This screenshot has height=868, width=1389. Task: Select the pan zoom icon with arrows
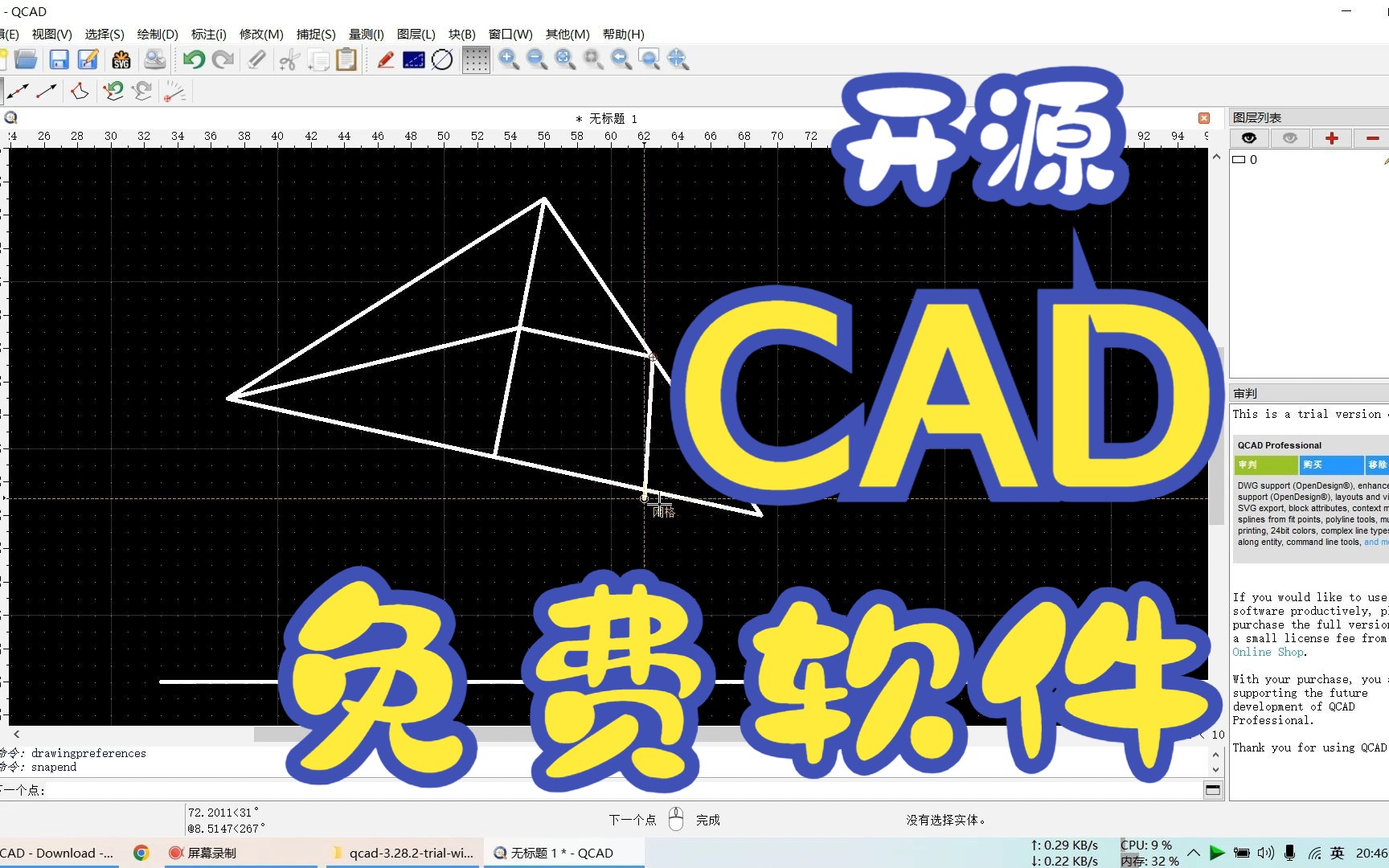[x=678, y=59]
